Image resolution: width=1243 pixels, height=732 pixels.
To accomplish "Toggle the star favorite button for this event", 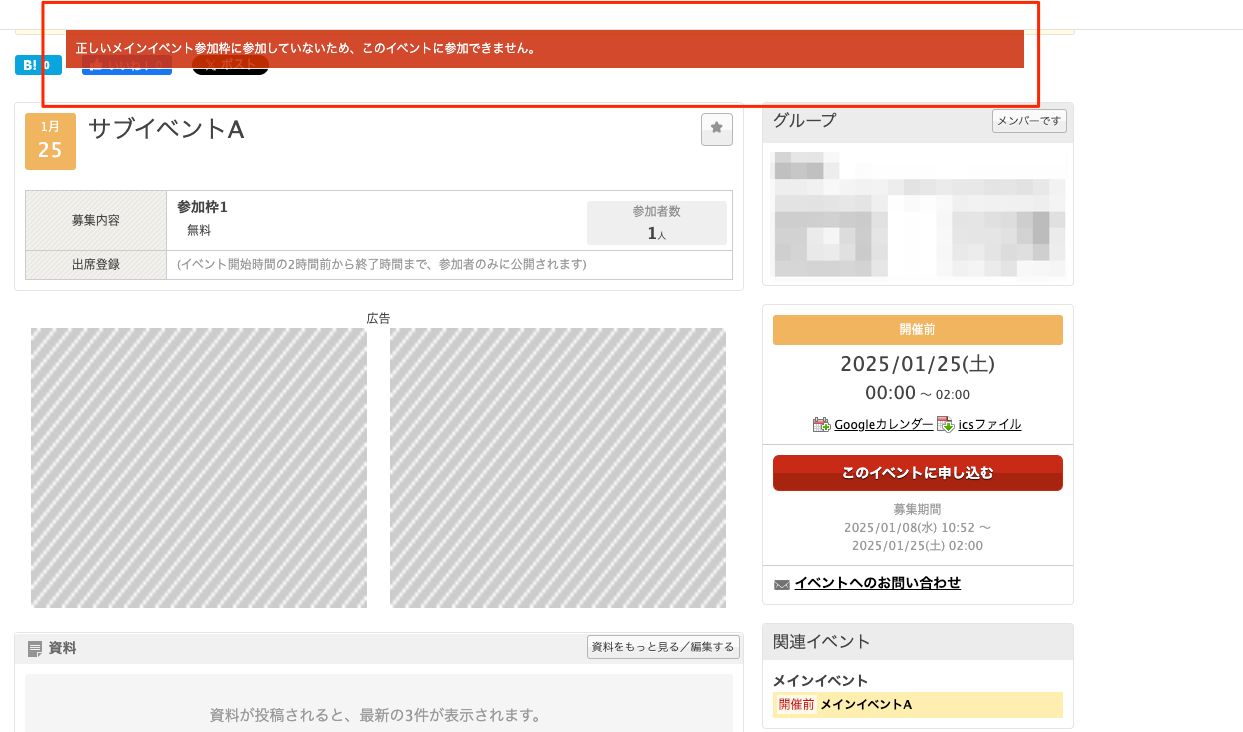I will pyautogui.click(x=716, y=129).
